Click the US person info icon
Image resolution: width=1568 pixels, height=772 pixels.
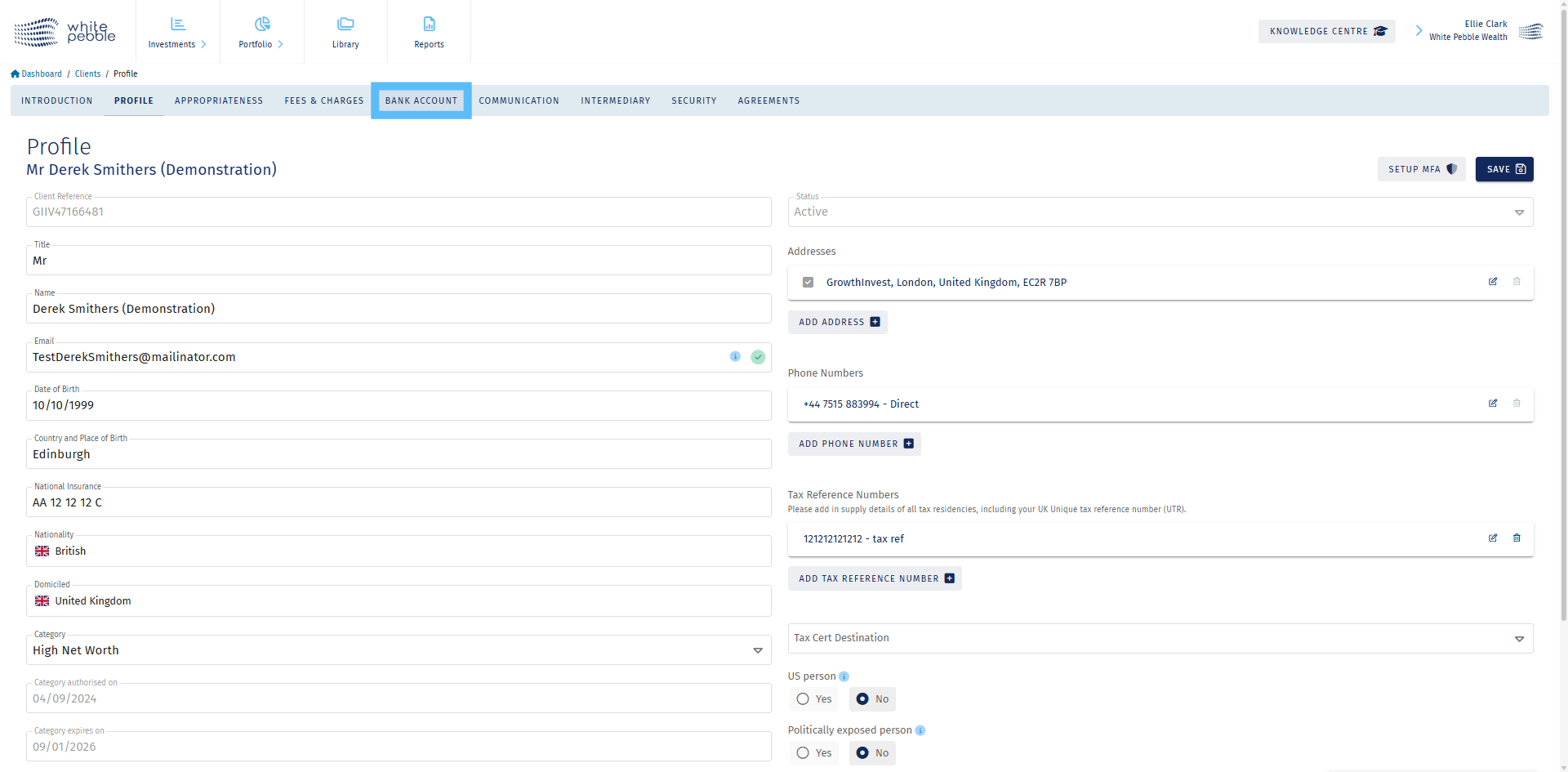coord(844,676)
